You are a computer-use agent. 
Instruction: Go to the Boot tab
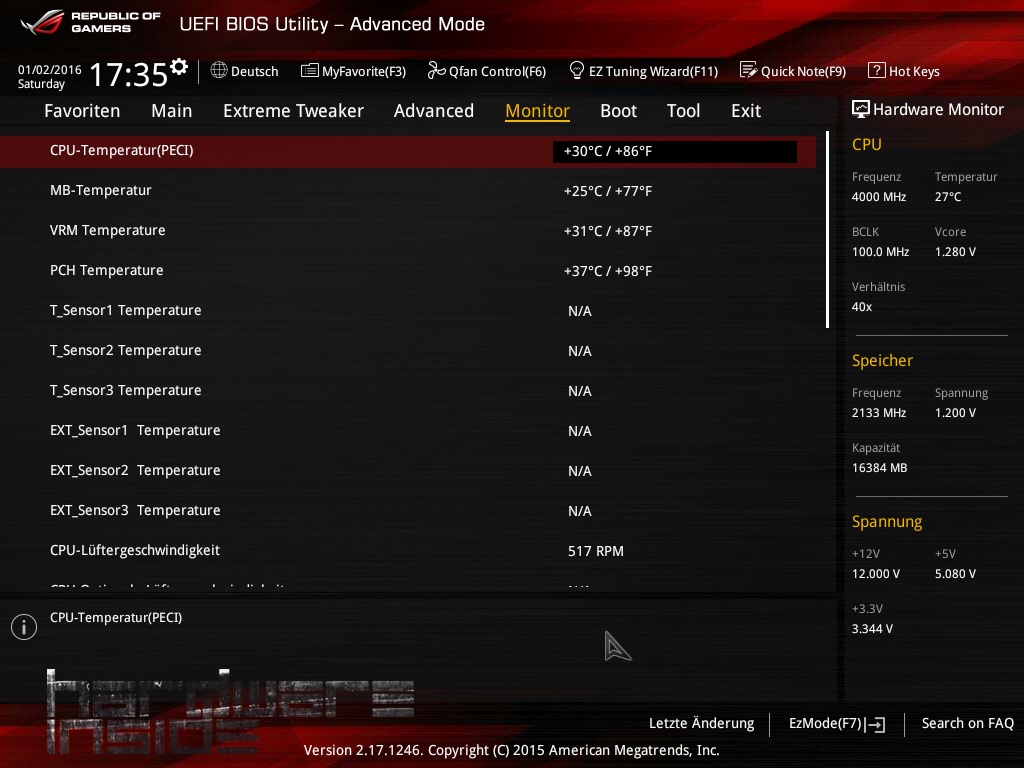tap(618, 111)
